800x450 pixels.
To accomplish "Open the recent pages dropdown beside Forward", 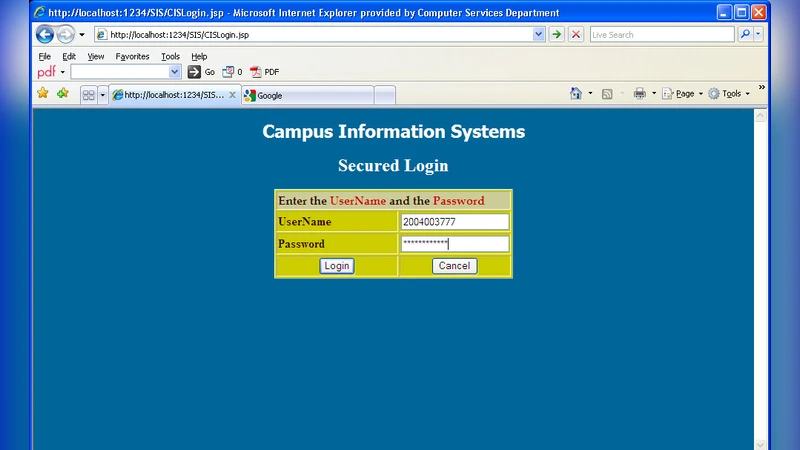I will click(82, 35).
